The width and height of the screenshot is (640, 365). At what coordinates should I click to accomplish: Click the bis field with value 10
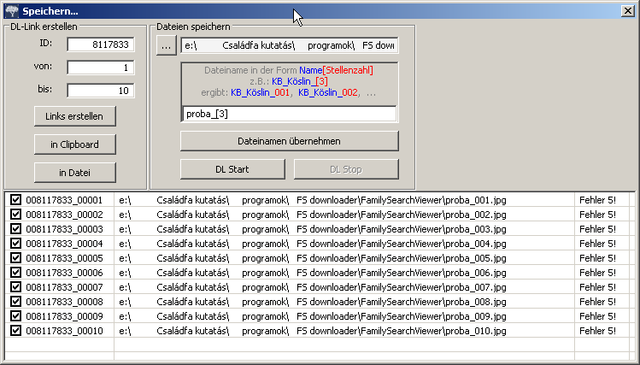point(100,91)
